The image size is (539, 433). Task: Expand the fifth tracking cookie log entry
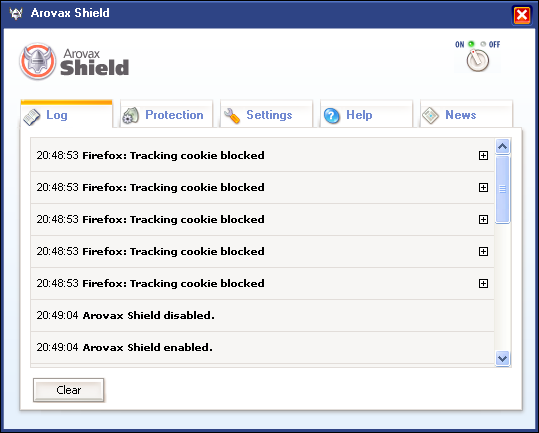pyautogui.click(x=483, y=284)
